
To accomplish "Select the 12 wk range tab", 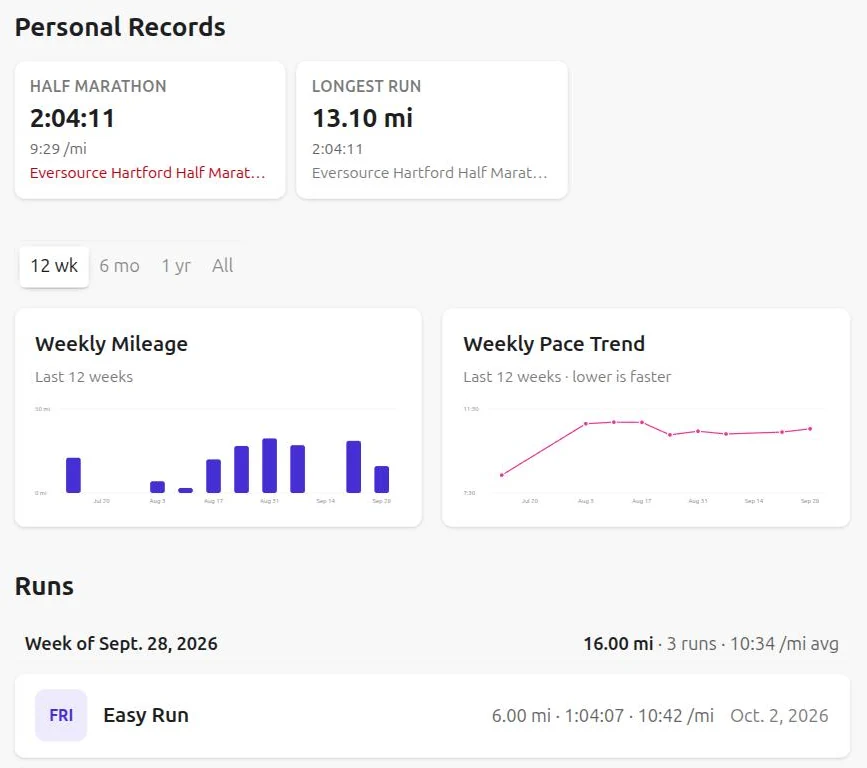I will coord(54,267).
